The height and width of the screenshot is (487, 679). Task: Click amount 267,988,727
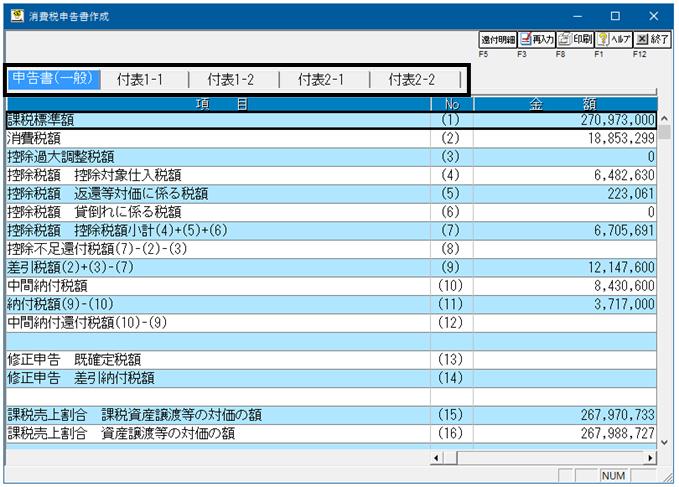tap(618, 433)
